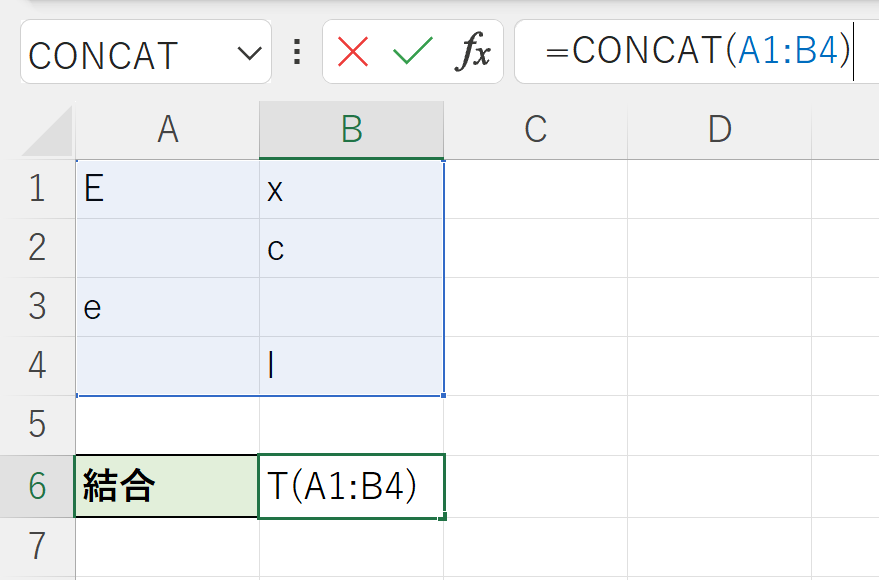Viewport: 879px width, 580px height.
Task: Open the Insert Function fx dialog
Action: click(x=472, y=52)
